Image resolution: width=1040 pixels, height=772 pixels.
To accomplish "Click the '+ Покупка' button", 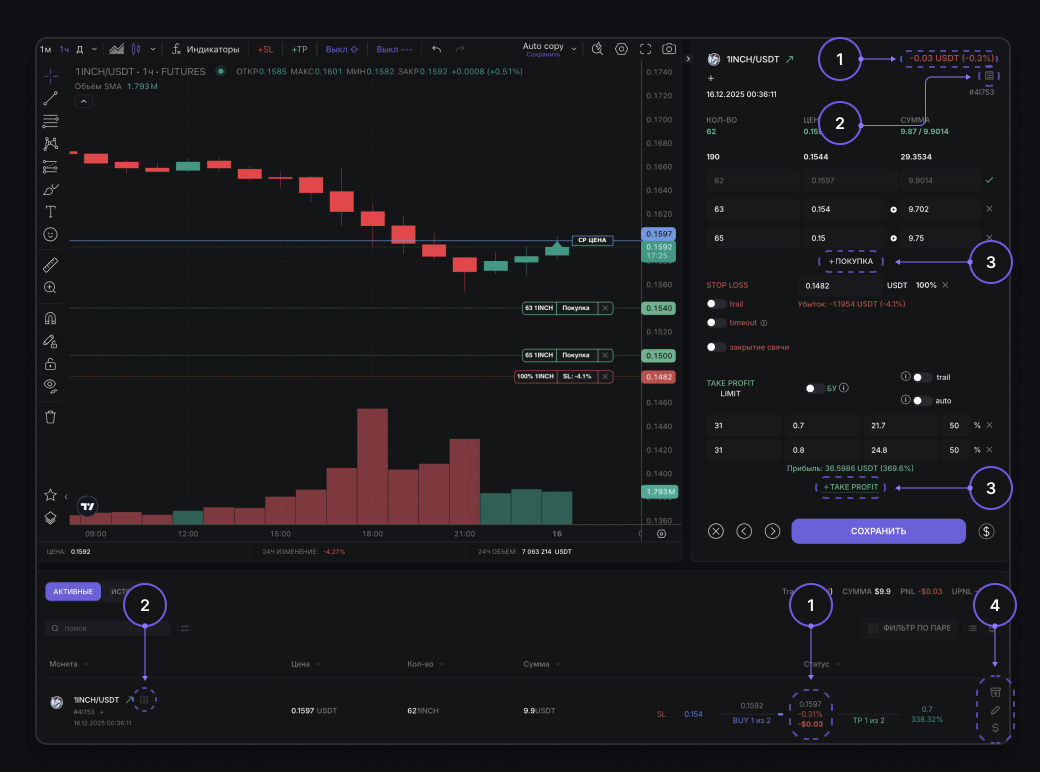I will point(851,261).
